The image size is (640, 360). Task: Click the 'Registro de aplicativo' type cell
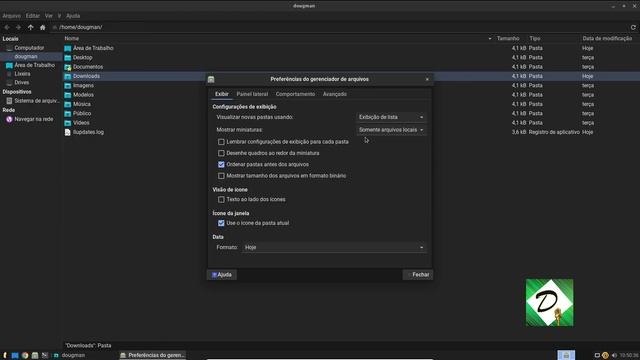(x=554, y=132)
